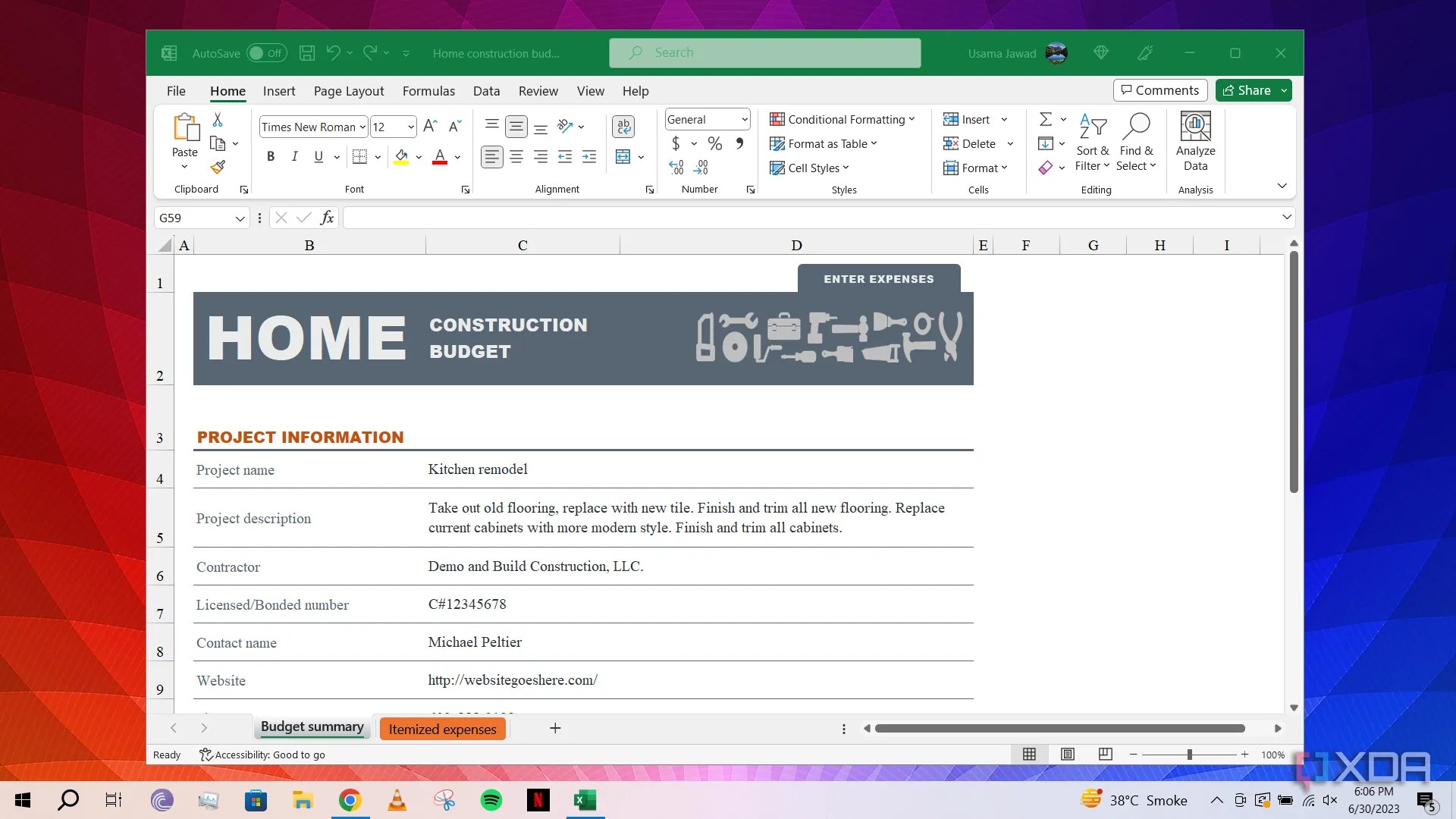Apply Bold formatting from the Font group
This screenshot has height=819, width=1456.
click(270, 156)
